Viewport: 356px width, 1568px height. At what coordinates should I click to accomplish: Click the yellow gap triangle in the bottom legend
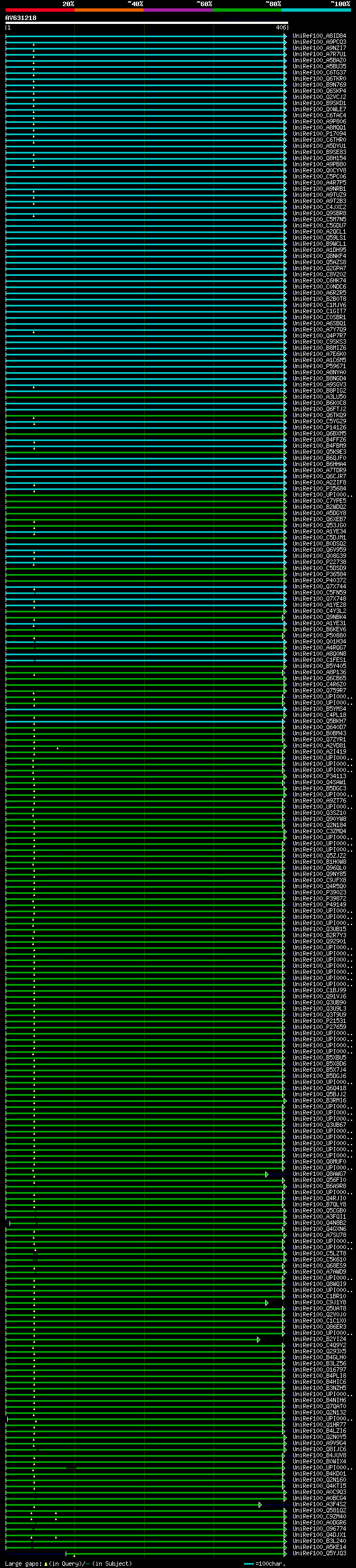tap(46, 1564)
